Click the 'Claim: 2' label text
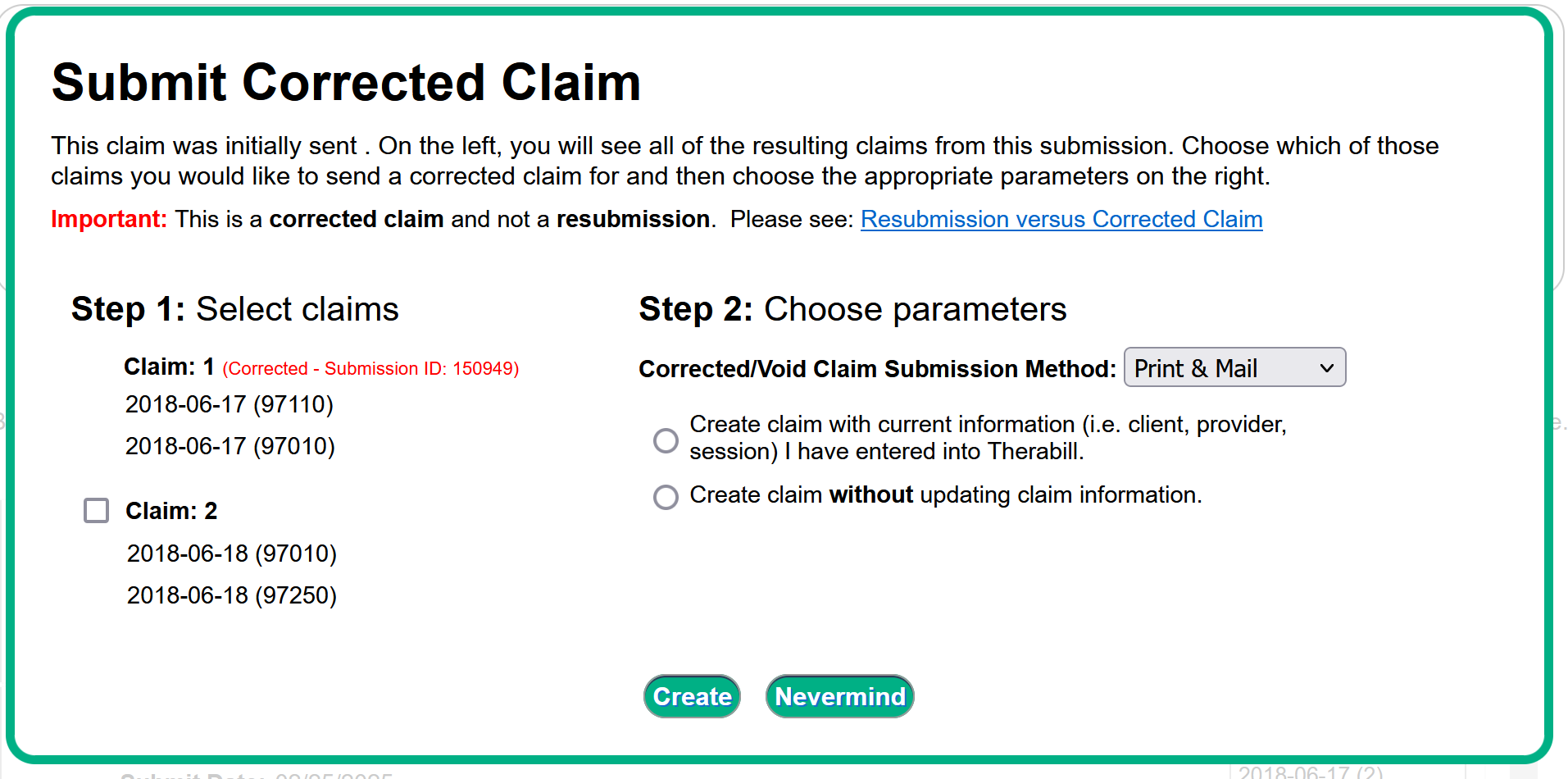 click(171, 511)
